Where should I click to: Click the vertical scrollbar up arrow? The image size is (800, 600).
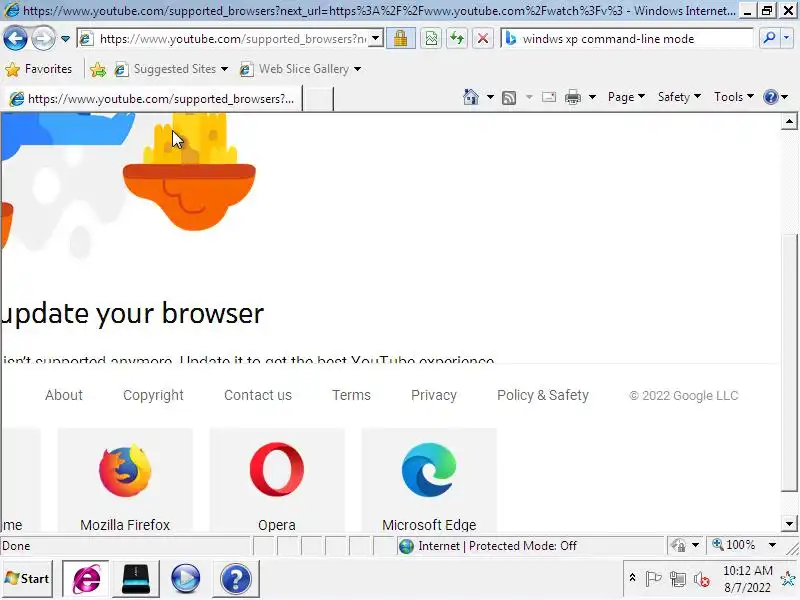click(x=789, y=121)
